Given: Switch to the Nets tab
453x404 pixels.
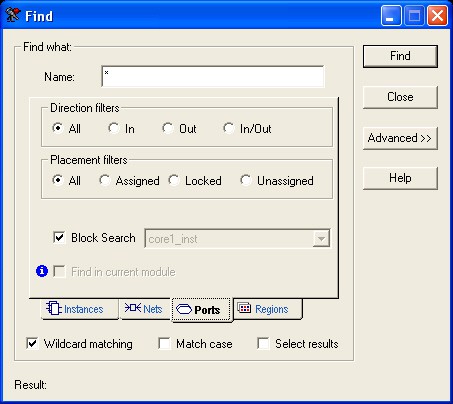Looking at the screenshot, I should 145,309.
